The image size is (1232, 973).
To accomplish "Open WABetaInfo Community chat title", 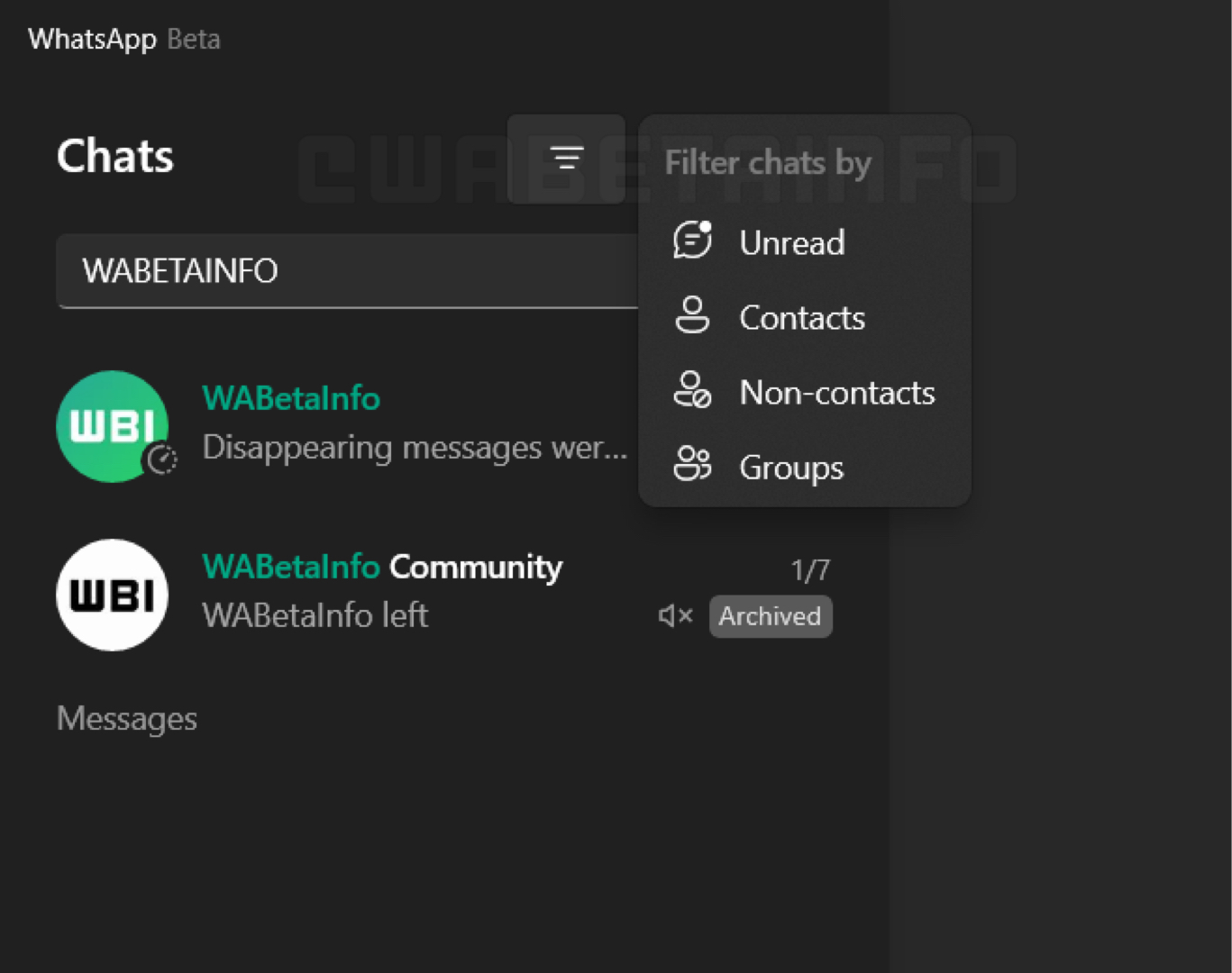I will coord(382,567).
